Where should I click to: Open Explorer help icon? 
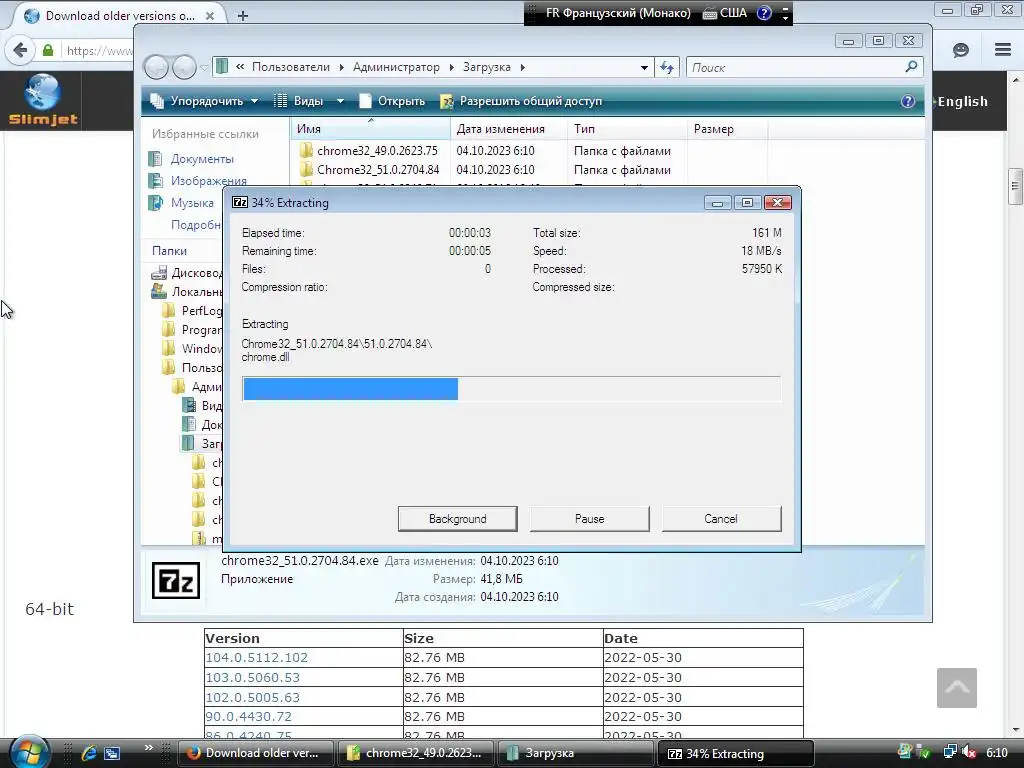tap(908, 101)
